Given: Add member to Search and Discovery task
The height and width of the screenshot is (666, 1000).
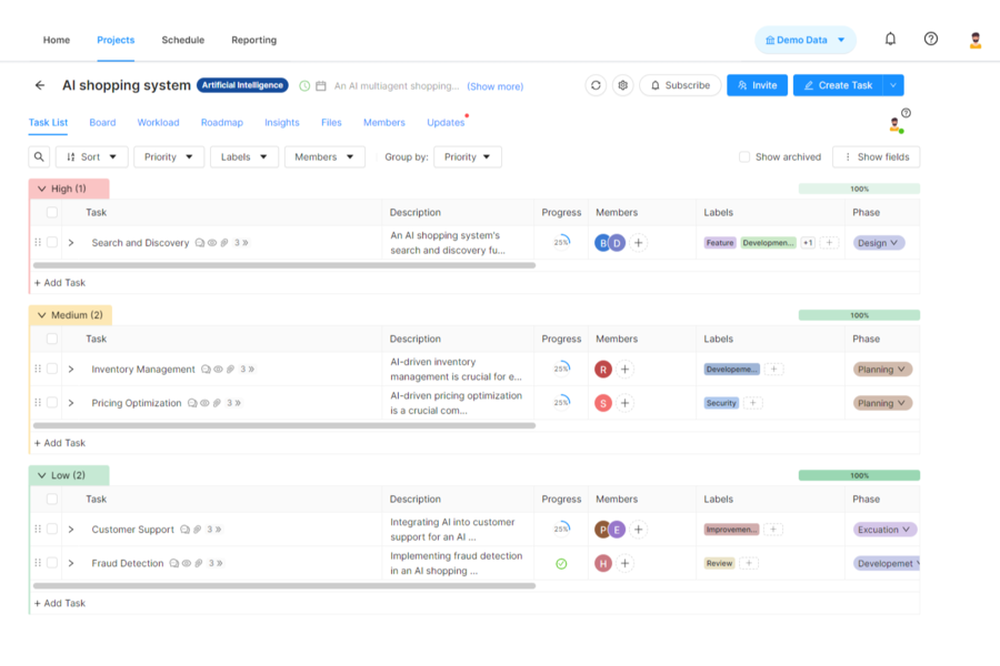Looking at the screenshot, I should coord(639,243).
